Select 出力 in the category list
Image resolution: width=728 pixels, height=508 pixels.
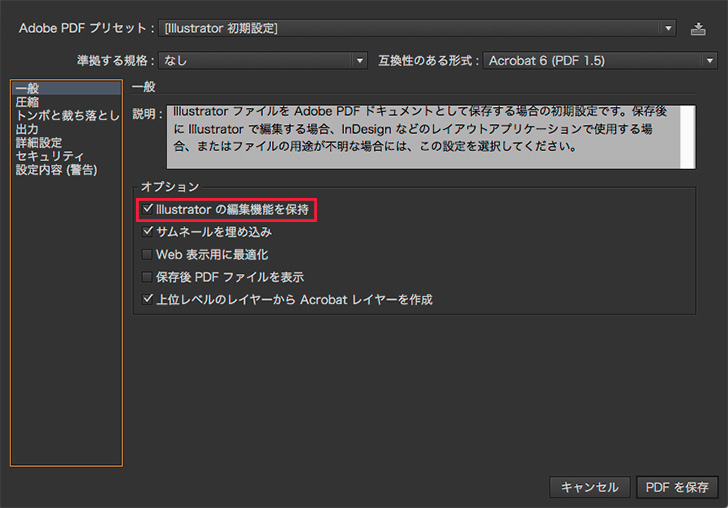pyautogui.click(x=67, y=129)
